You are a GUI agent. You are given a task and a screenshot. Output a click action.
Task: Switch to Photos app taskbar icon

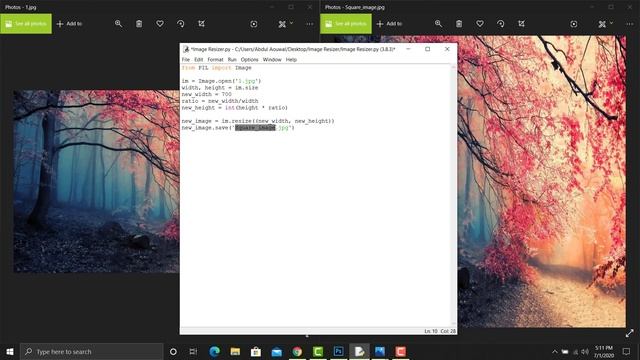[380, 351]
